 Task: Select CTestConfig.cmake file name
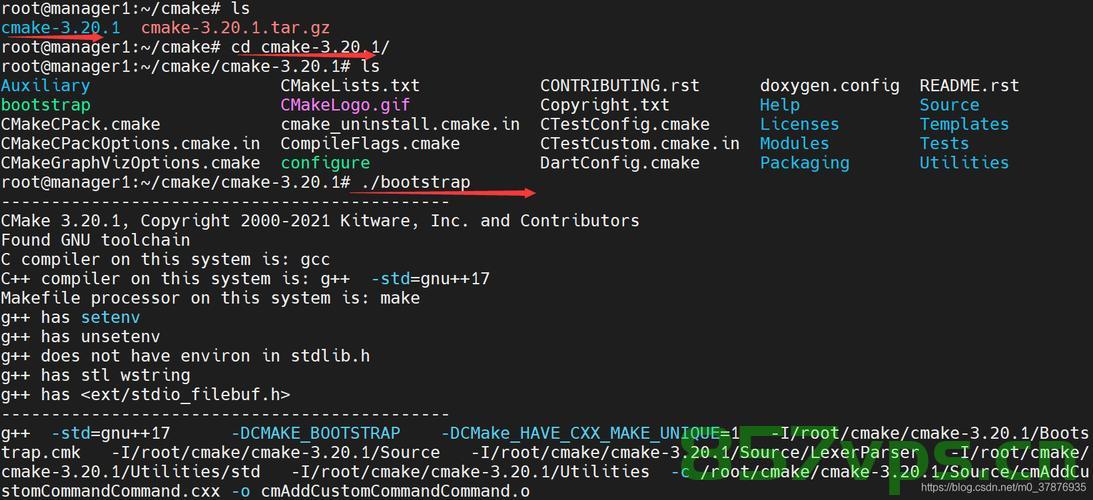tap(625, 124)
